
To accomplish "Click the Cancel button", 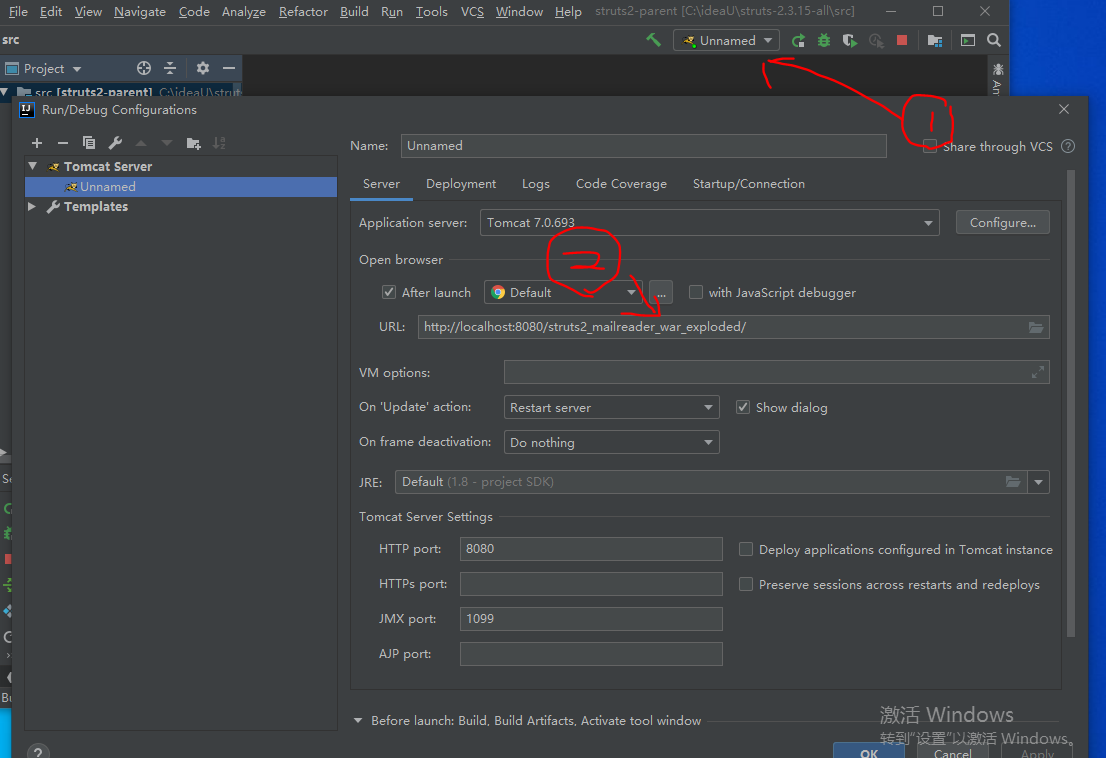I will (952, 752).
